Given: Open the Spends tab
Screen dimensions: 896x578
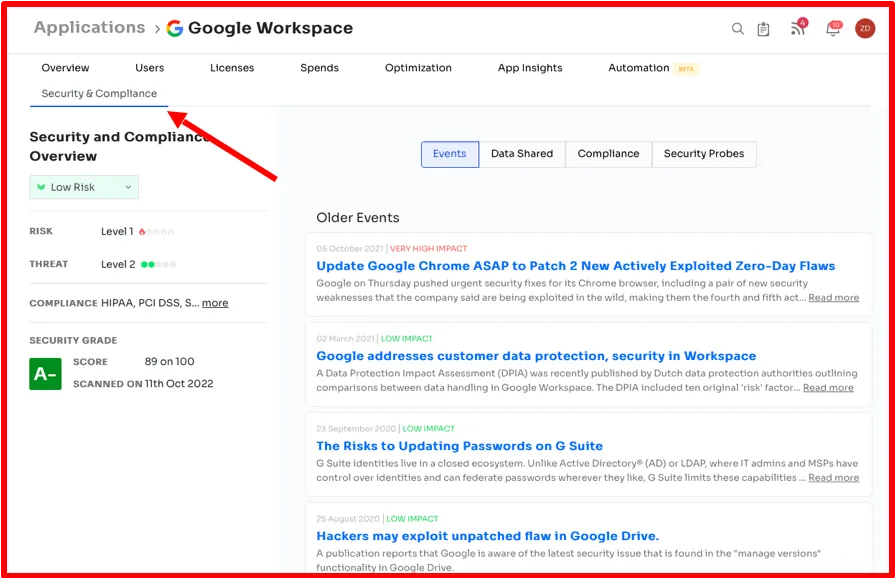Looking at the screenshot, I should [319, 68].
